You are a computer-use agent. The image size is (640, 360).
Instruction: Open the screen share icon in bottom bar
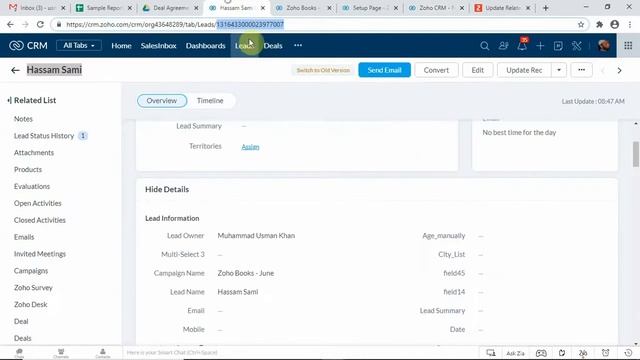coord(491,353)
